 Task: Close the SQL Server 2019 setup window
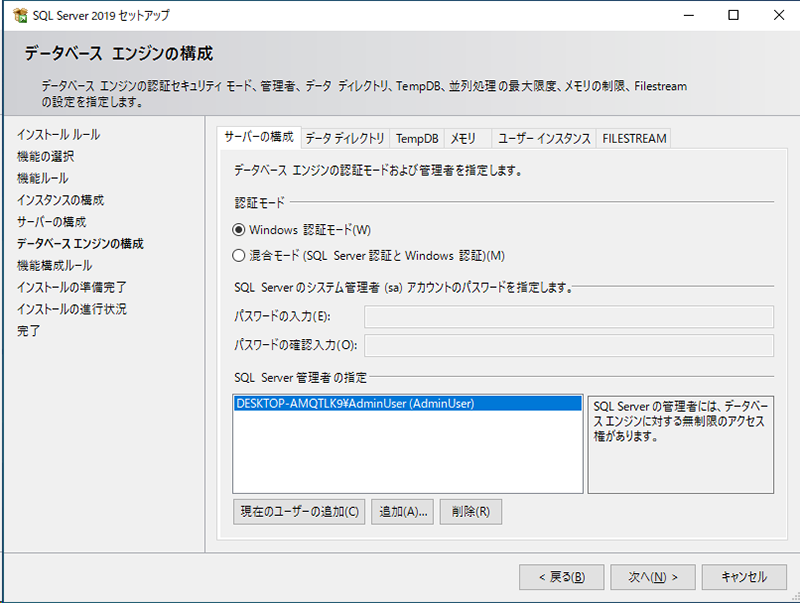tap(779, 15)
